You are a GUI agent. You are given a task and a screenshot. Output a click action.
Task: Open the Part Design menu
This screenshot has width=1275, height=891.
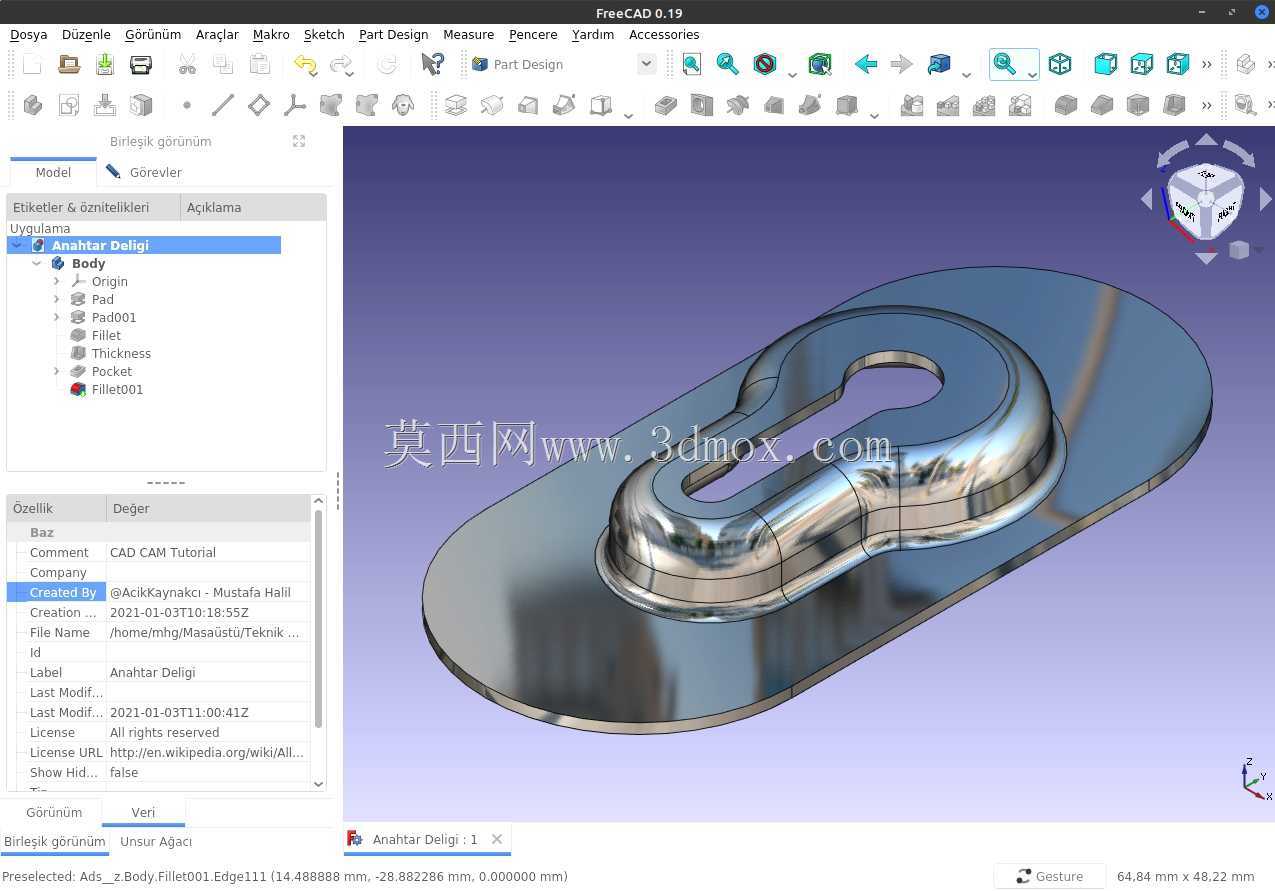[x=393, y=34]
